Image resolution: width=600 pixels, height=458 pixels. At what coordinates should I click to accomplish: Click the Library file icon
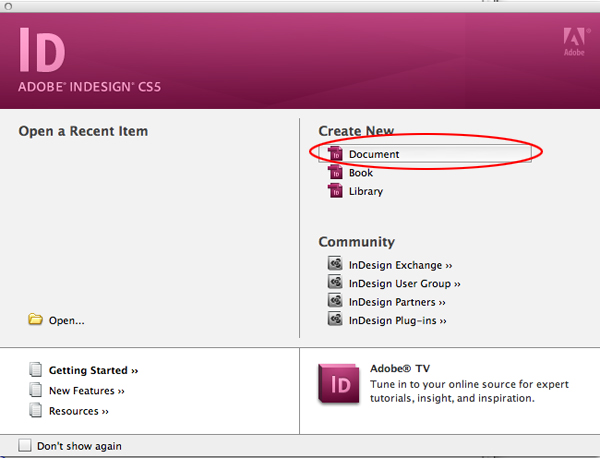(335, 190)
